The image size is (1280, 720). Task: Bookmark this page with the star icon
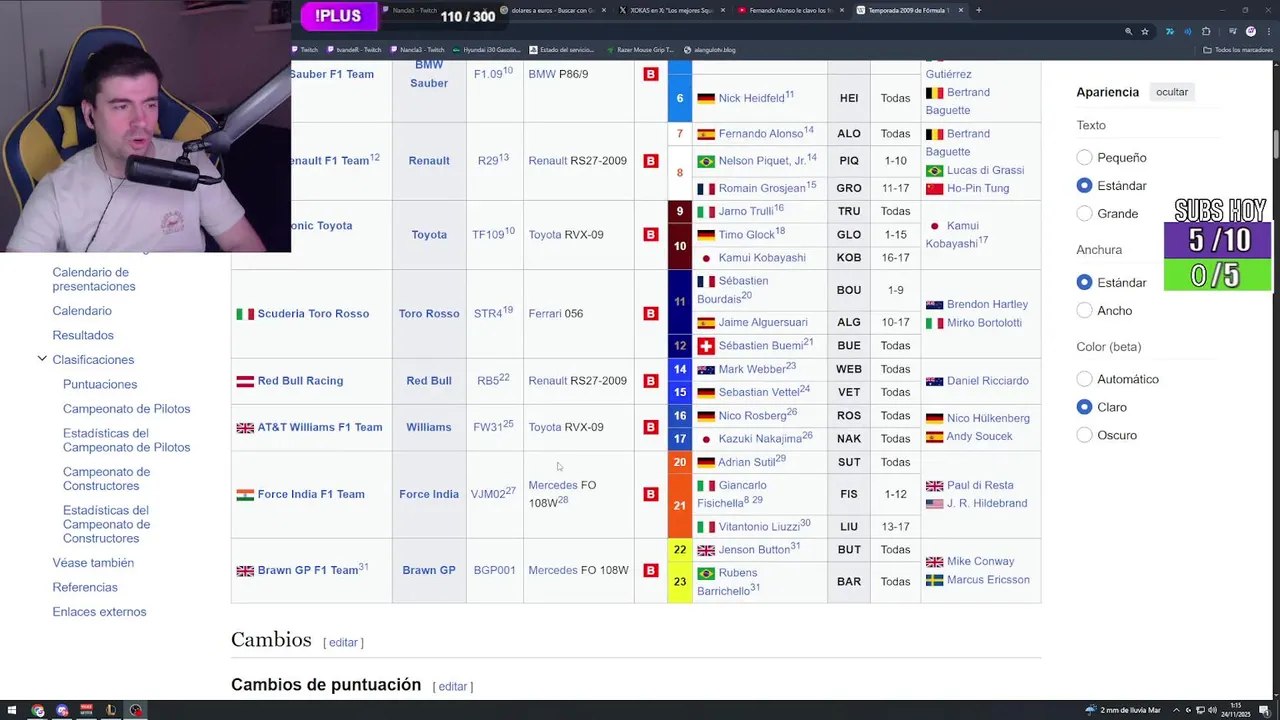(x=1145, y=31)
